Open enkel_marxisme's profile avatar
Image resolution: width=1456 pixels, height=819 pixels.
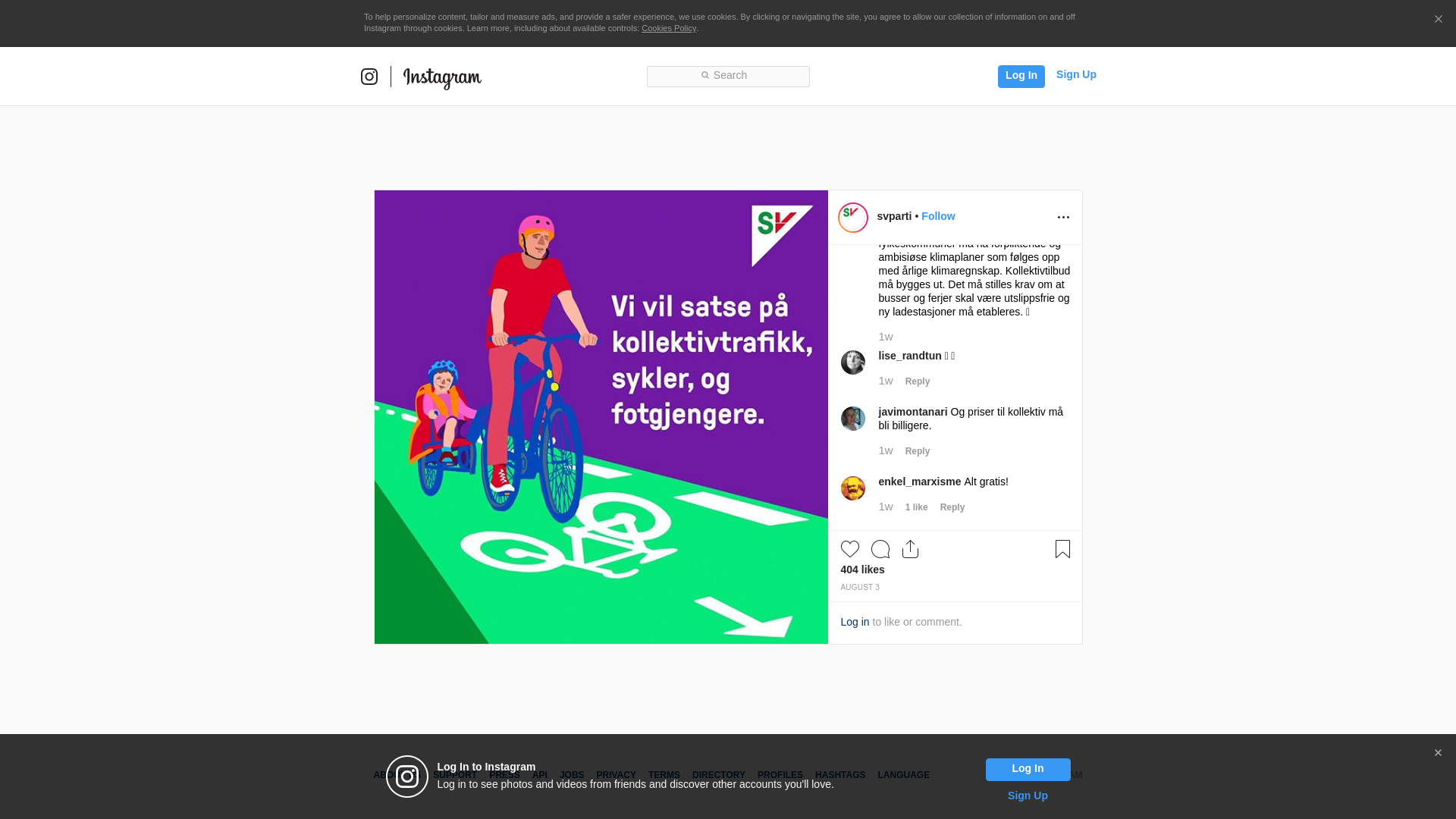point(853,488)
